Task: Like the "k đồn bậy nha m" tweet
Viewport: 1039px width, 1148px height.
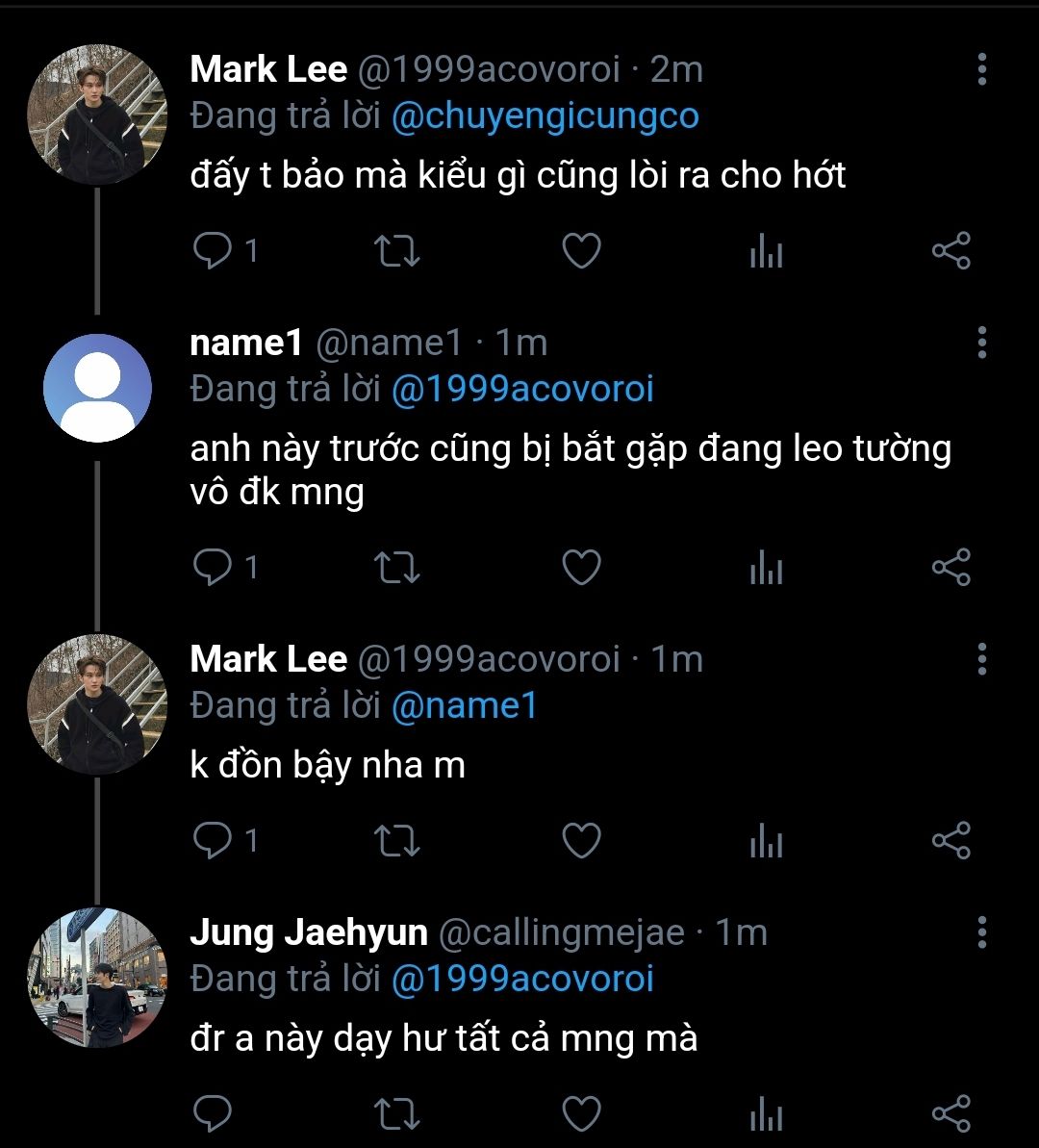Action: click(581, 841)
